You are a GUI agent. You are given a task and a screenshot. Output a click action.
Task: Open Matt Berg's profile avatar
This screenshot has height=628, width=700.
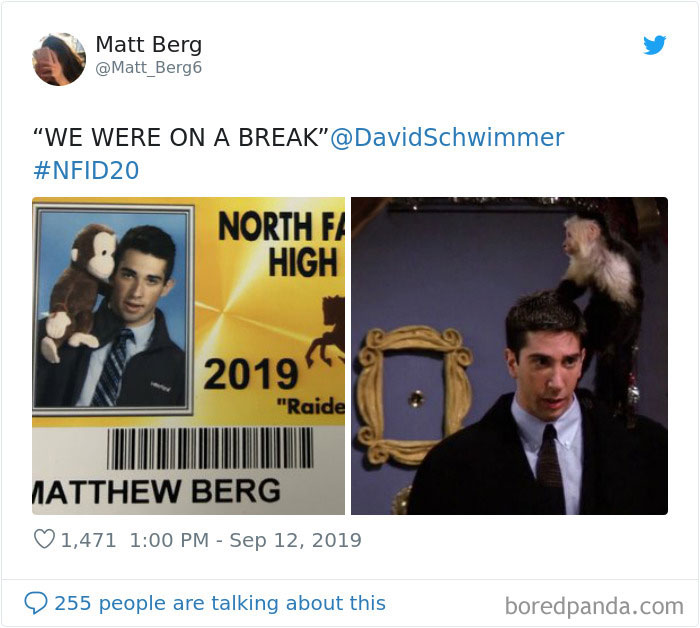tap(59, 59)
